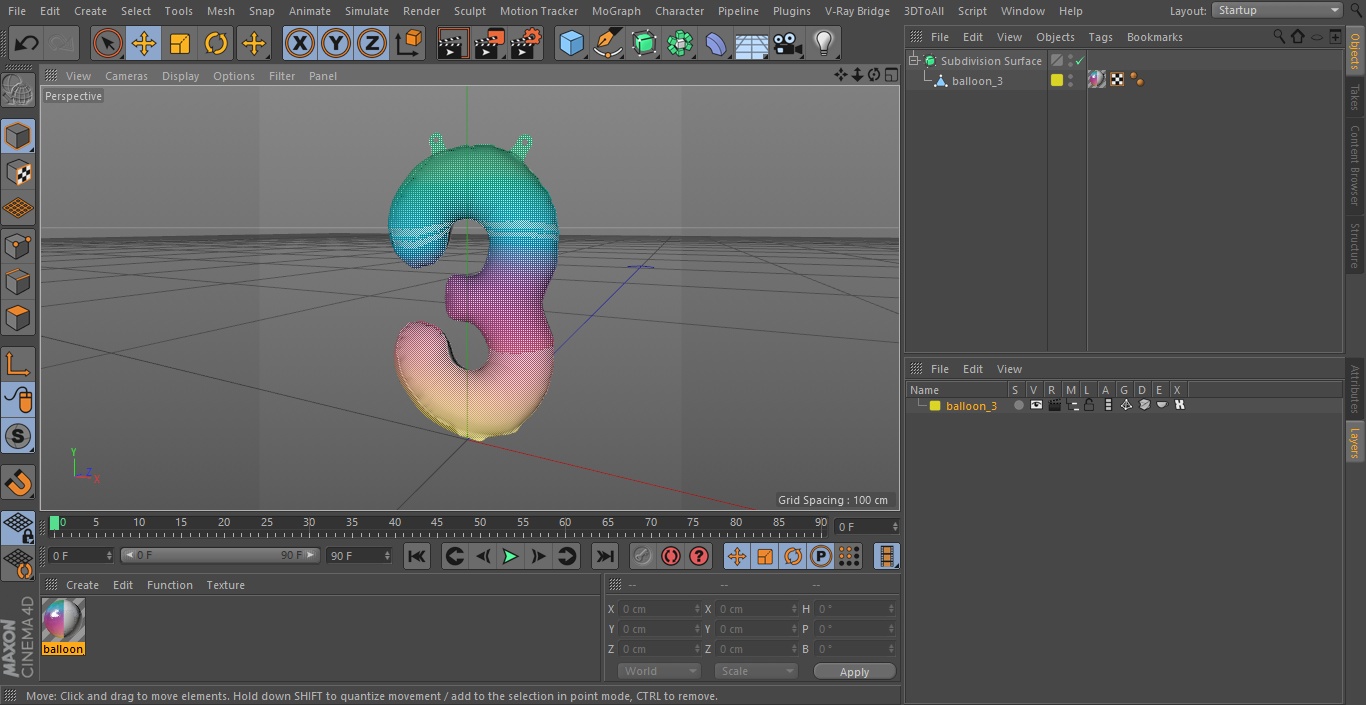Add a Light object bulb icon
The image size is (1366, 705).
[824, 43]
